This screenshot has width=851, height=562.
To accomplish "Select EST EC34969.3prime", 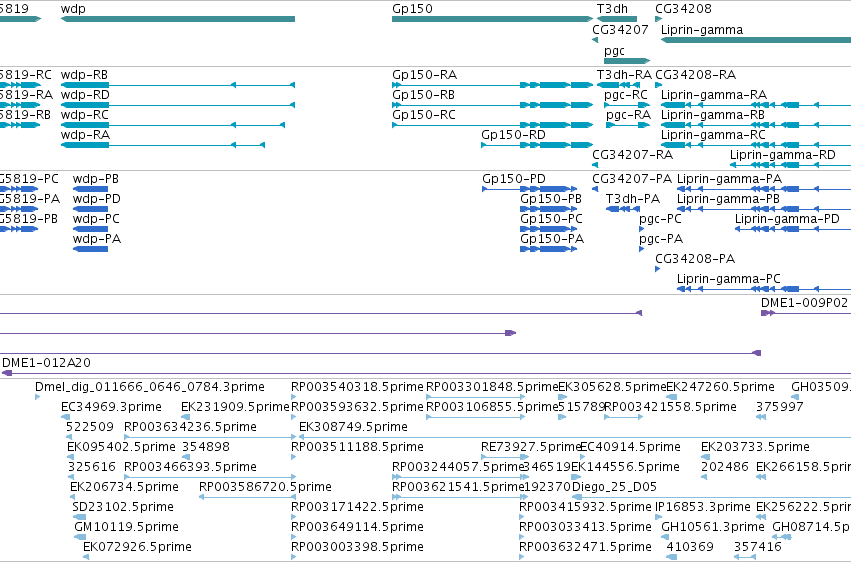I will point(111,407).
